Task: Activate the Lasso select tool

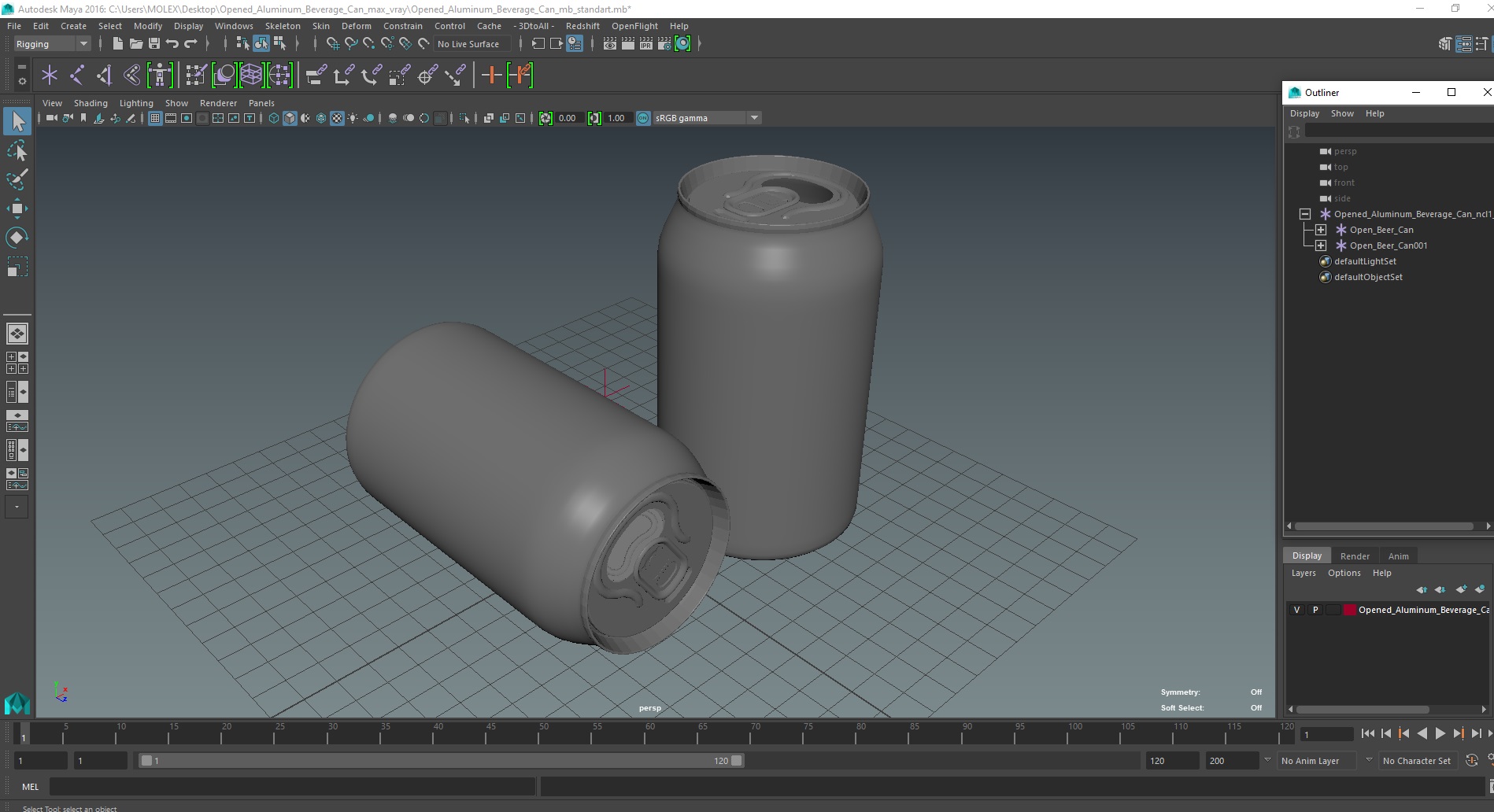Action: pyautogui.click(x=17, y=150)
